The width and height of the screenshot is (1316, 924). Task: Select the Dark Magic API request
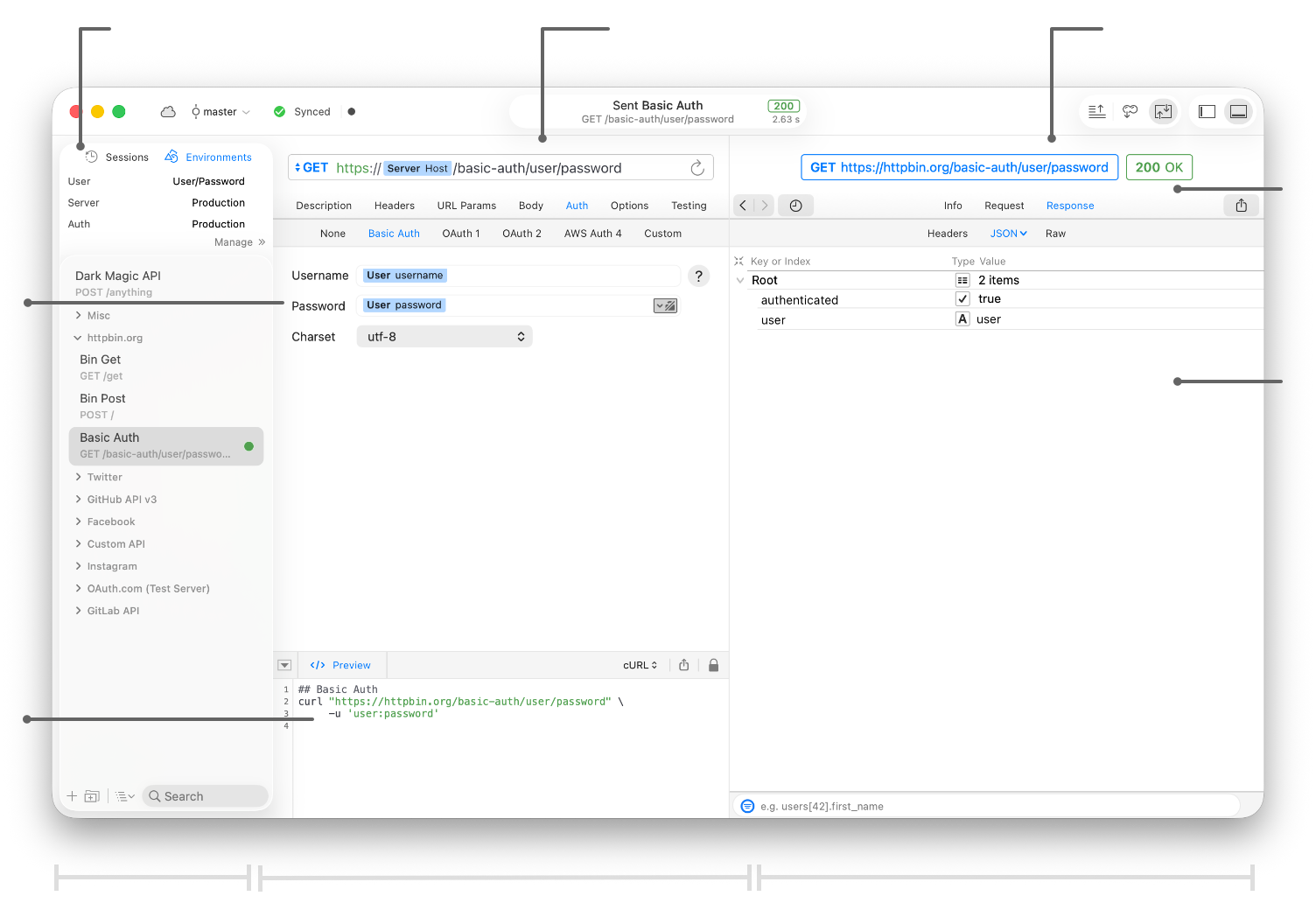[166, 283]
